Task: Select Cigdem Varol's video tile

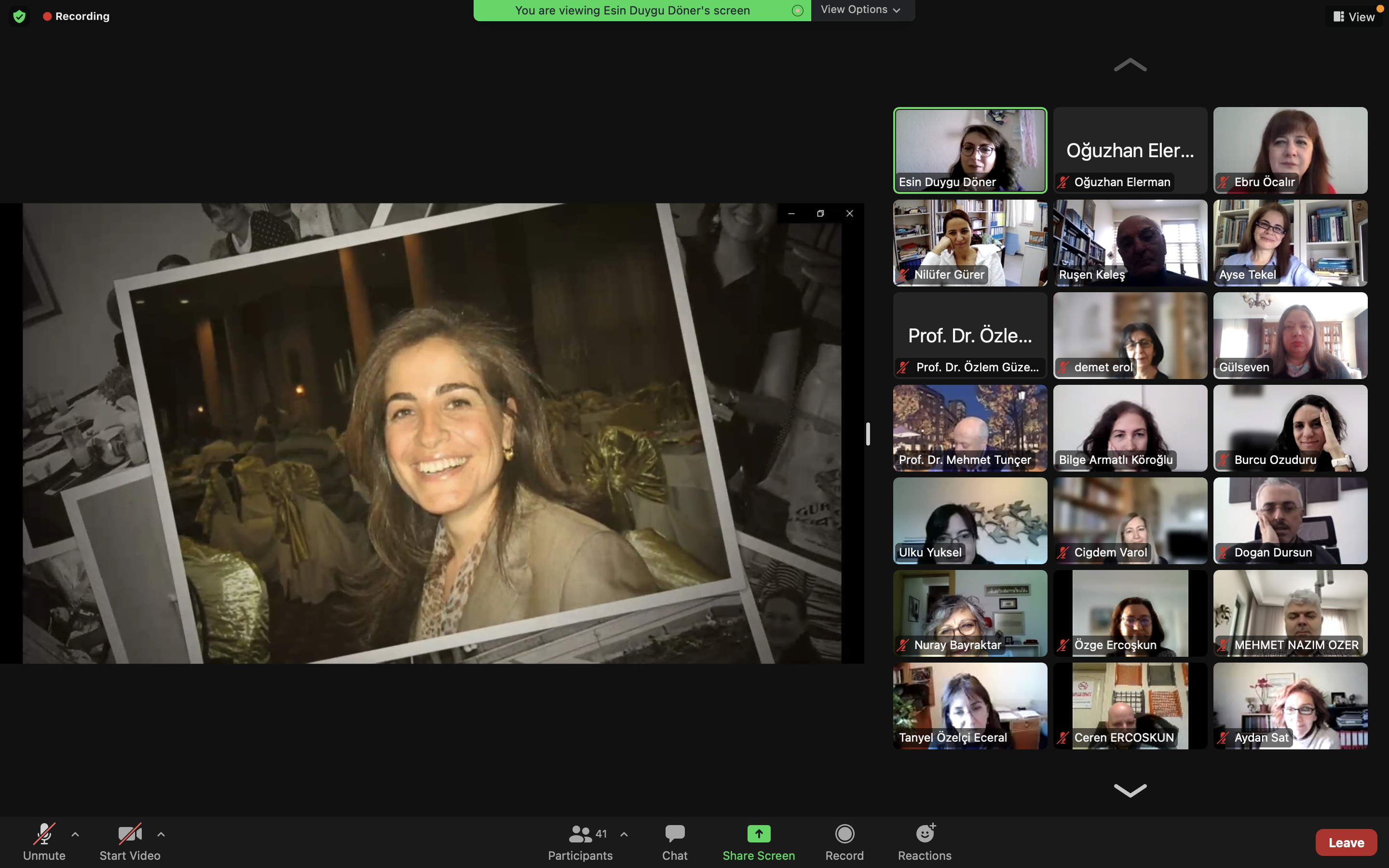Action: click(x=1130, y=521)
